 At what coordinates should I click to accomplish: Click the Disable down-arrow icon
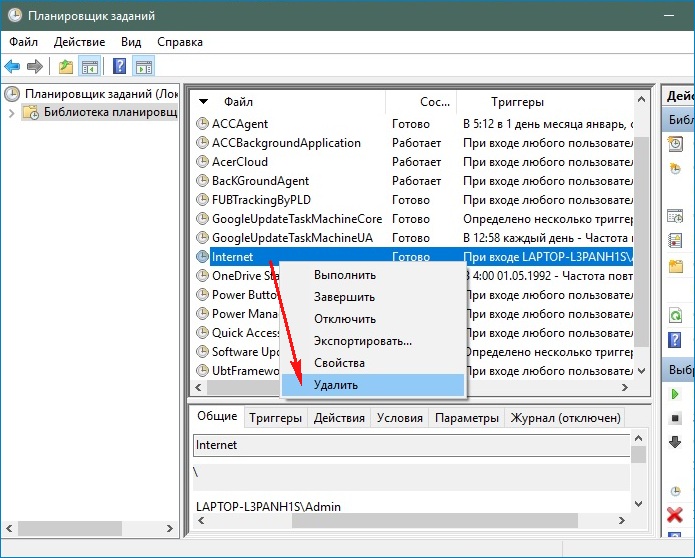(675, 442)
